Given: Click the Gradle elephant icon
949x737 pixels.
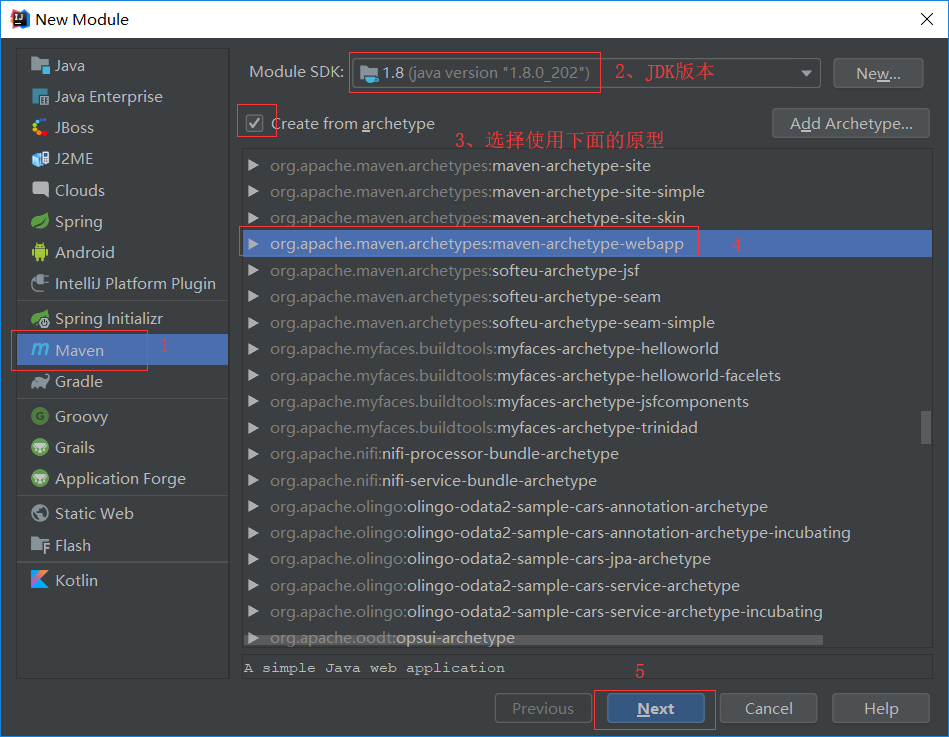Looking at the screenshot, I should click(40, 381).
